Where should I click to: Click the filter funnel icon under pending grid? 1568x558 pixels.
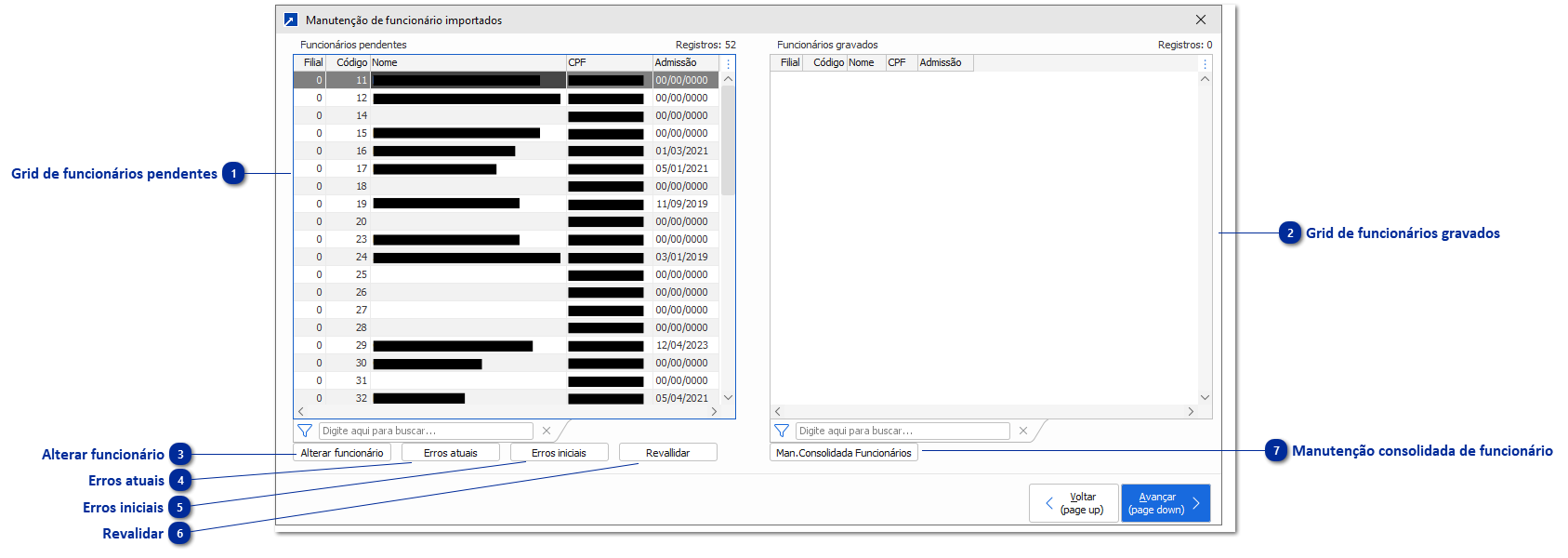pyautogui.click(x=305, y=431)
